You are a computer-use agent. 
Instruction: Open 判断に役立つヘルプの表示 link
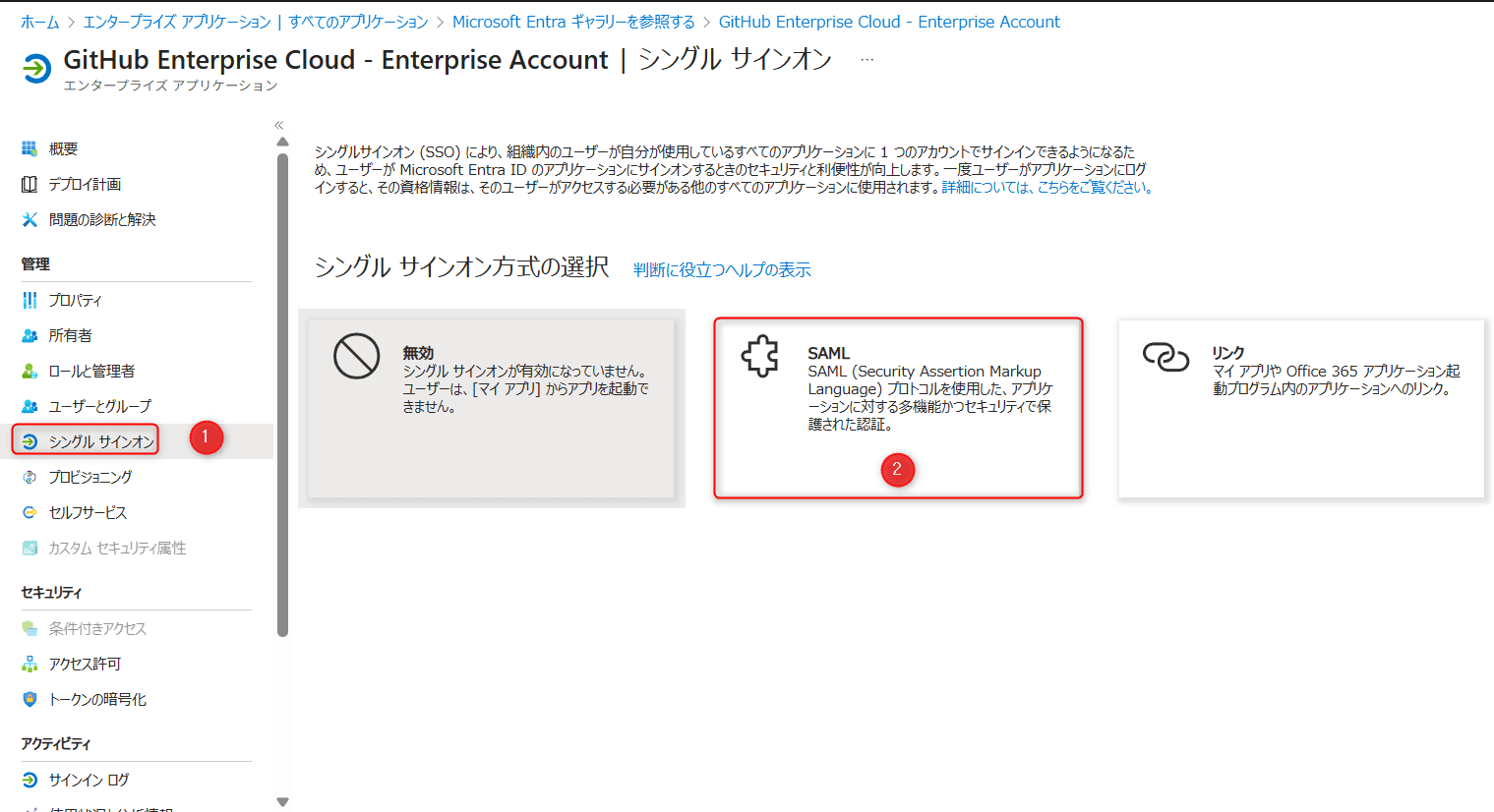[x=722, y=269]
